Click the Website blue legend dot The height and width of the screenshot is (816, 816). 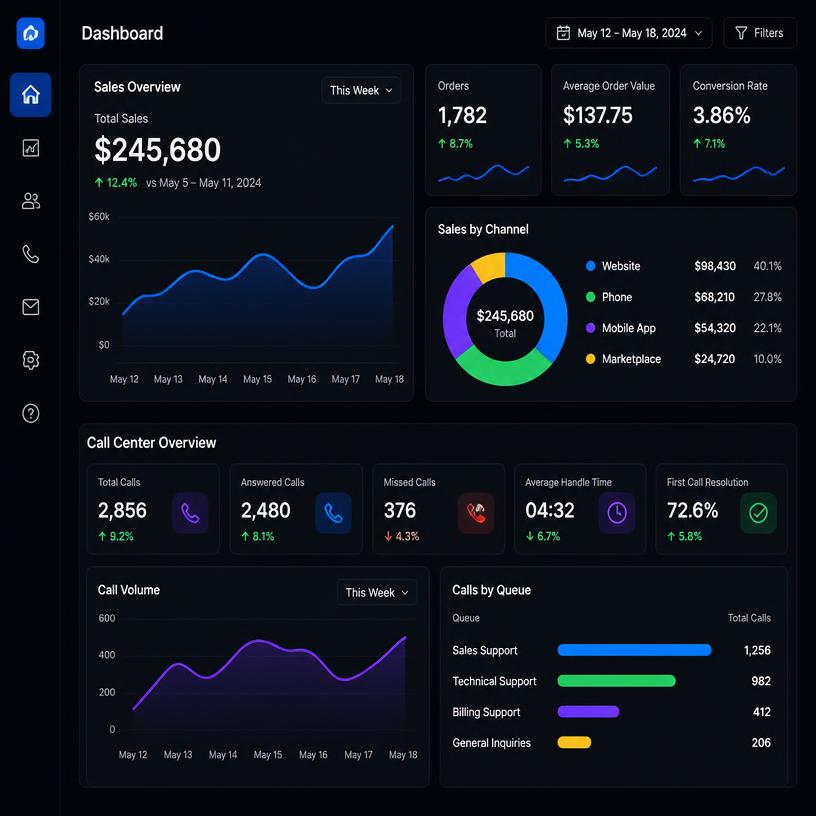[590, 266]
